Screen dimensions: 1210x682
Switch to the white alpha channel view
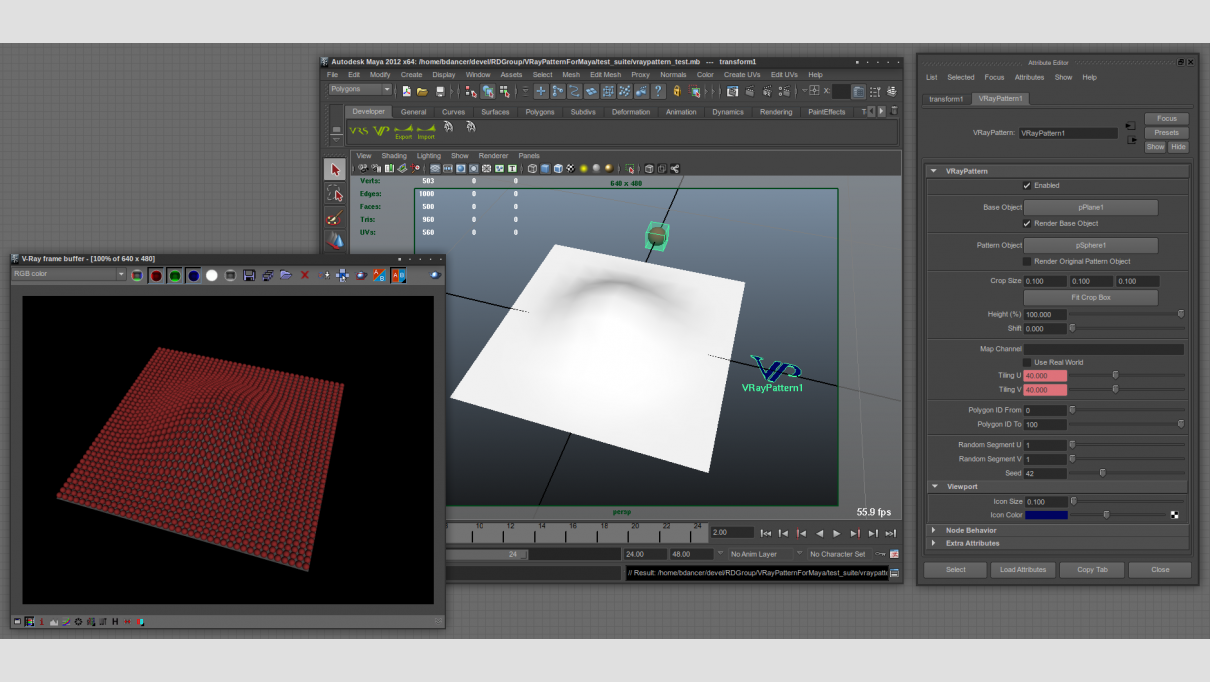(212, 275)
